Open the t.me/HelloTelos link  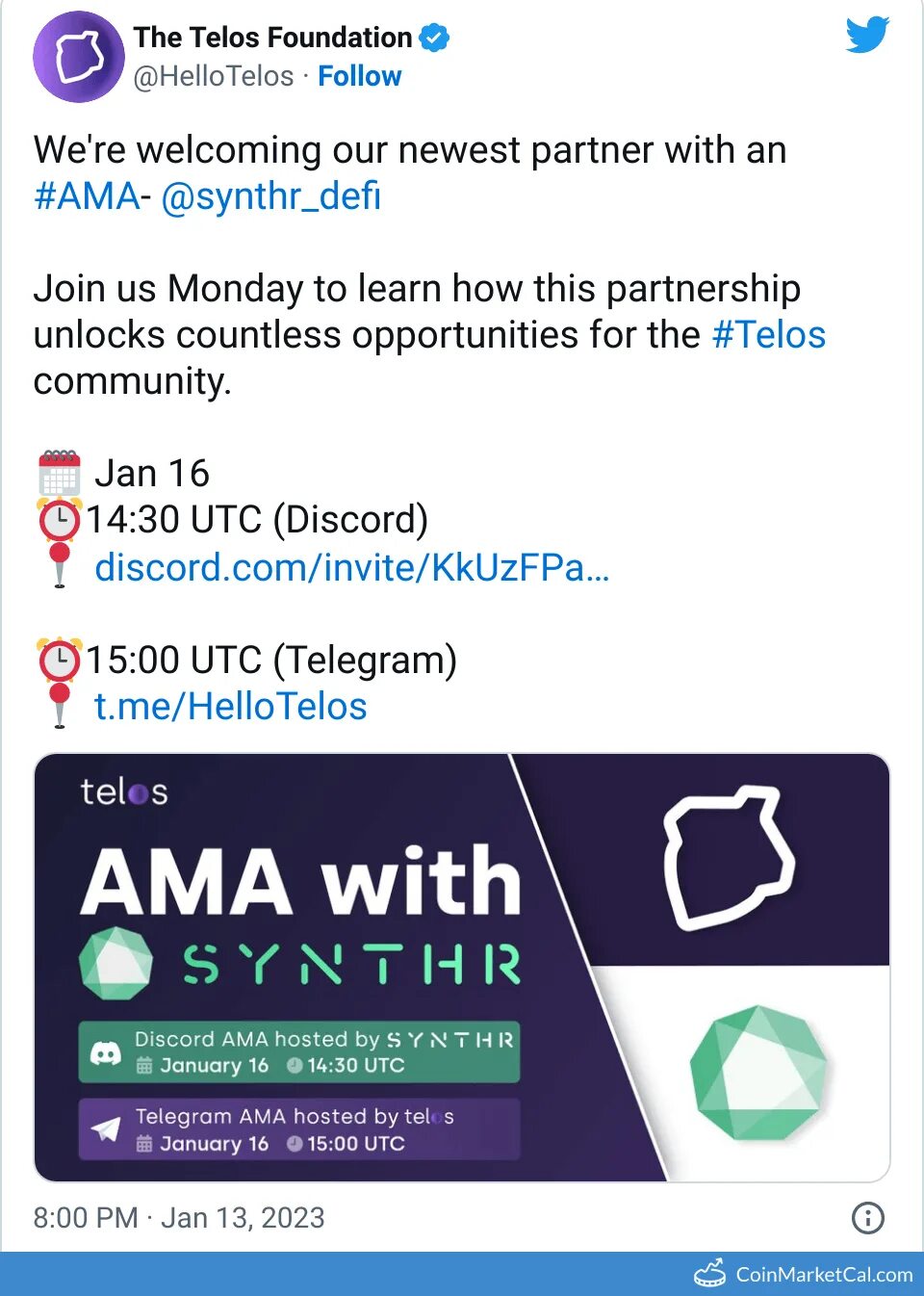click(231, 707)
